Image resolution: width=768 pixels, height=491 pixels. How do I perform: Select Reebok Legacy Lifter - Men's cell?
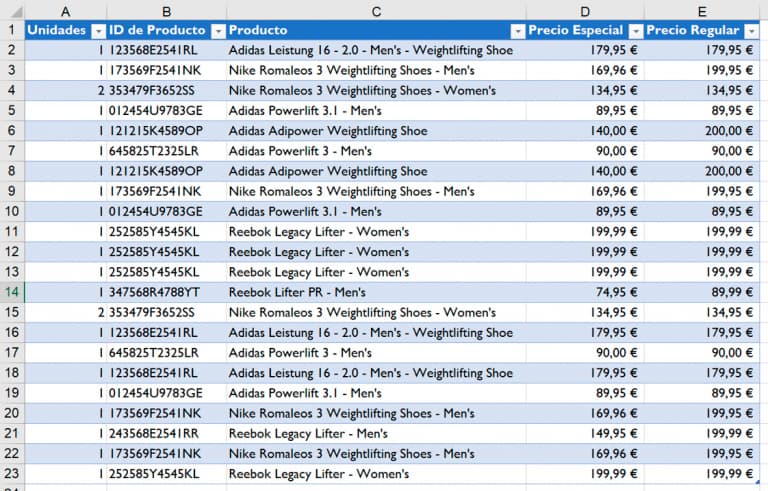(x=376, y=433)
